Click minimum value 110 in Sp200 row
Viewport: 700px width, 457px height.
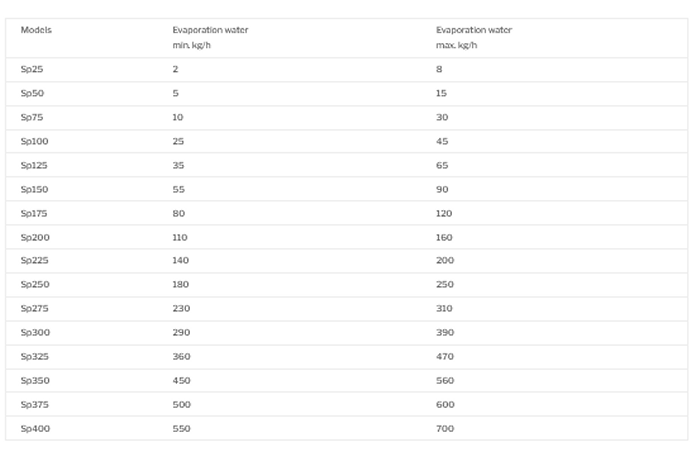[180, 237]
